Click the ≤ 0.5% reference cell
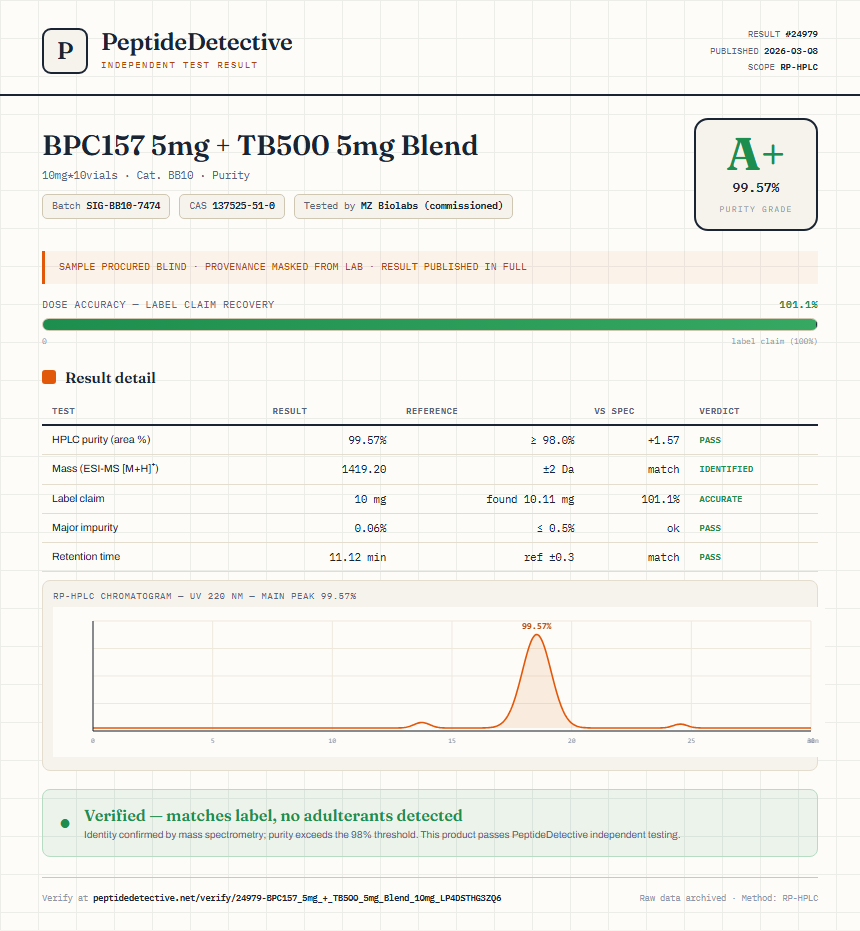Image resolution: width=860 pixels, height=931 pixels. click(x=555, y=528)
